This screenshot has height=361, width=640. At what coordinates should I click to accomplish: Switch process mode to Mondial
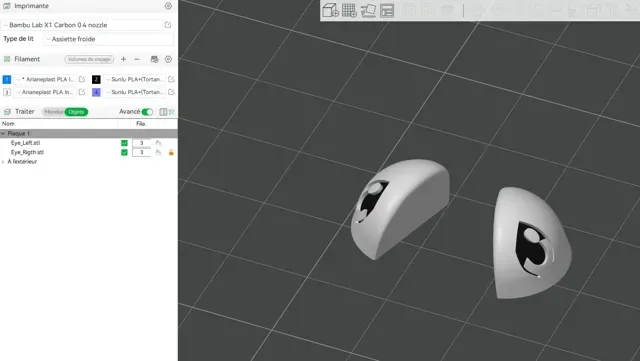coord(53,112)
